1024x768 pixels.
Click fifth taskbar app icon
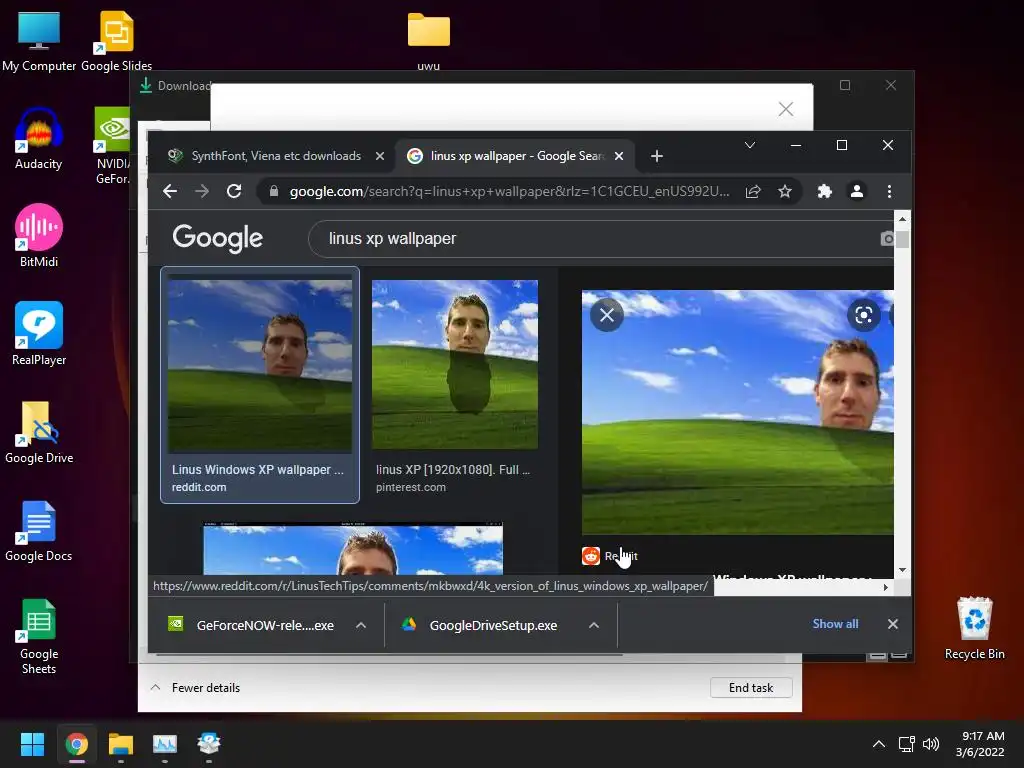209,744
